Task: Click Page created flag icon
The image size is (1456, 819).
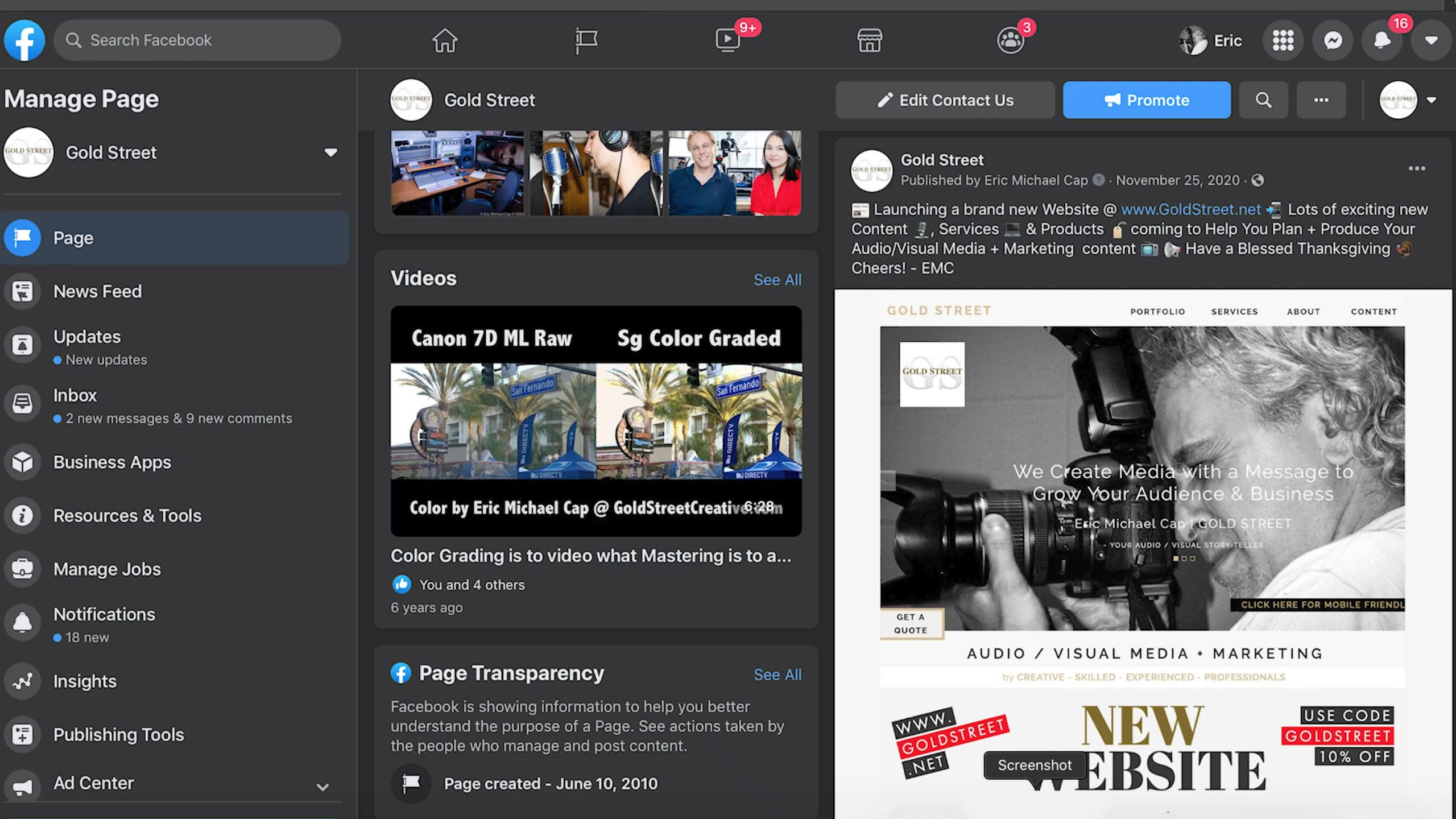Action: click(411, 784)
